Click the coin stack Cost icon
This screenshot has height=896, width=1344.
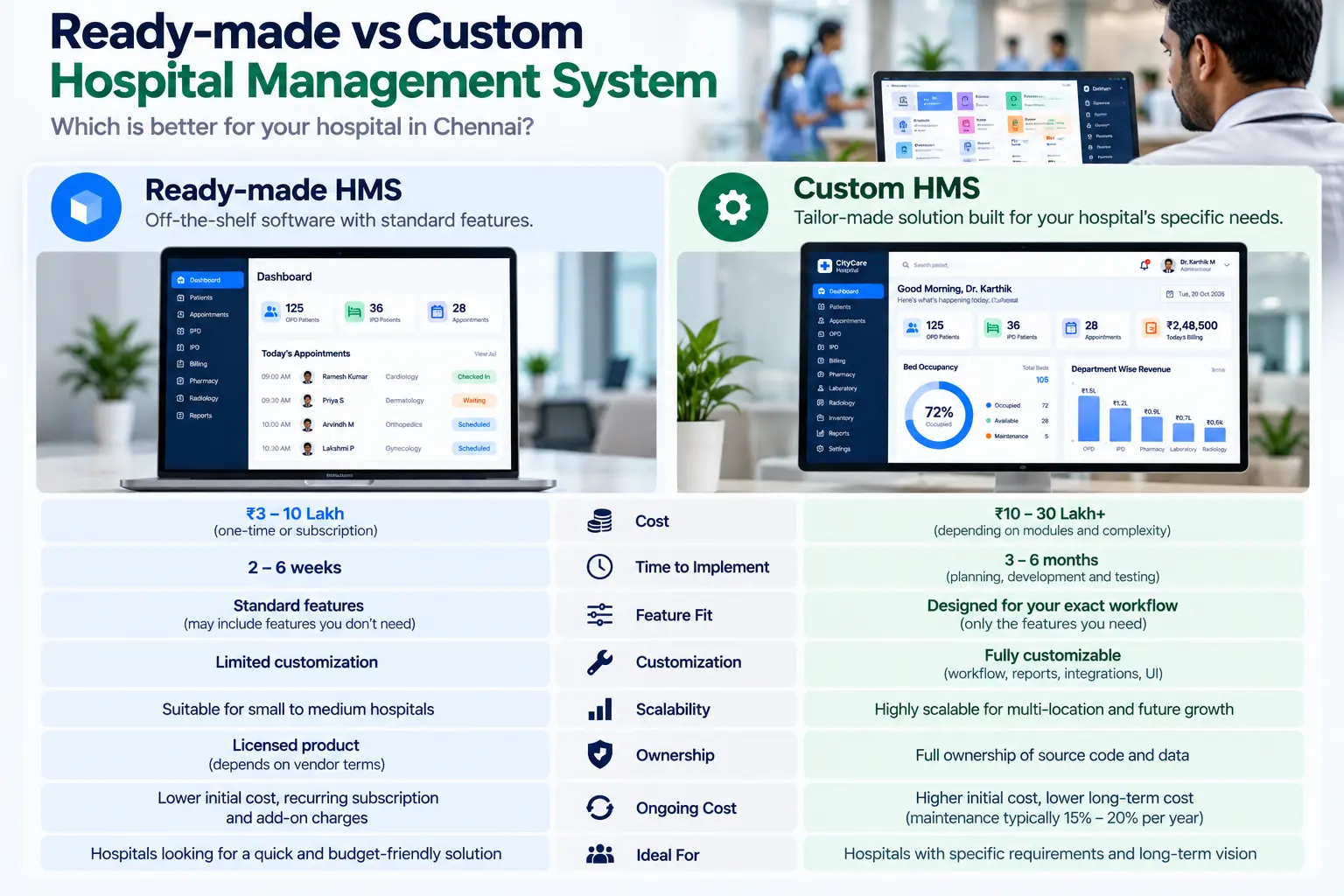[599, 521]
